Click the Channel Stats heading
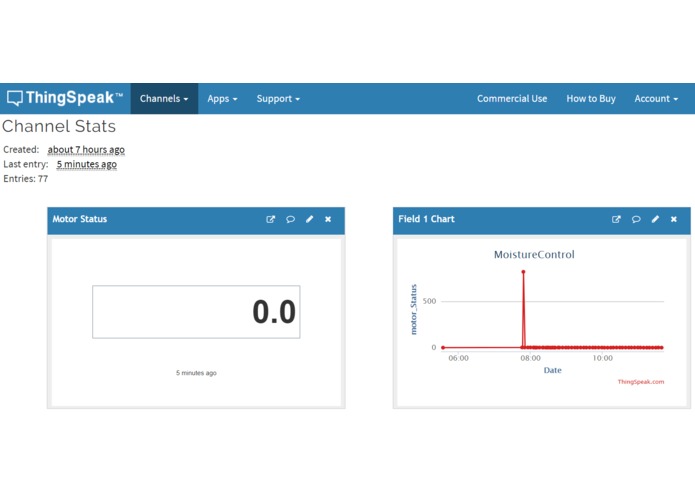Screen dimensions: 695x494 [x=59, y=126]
